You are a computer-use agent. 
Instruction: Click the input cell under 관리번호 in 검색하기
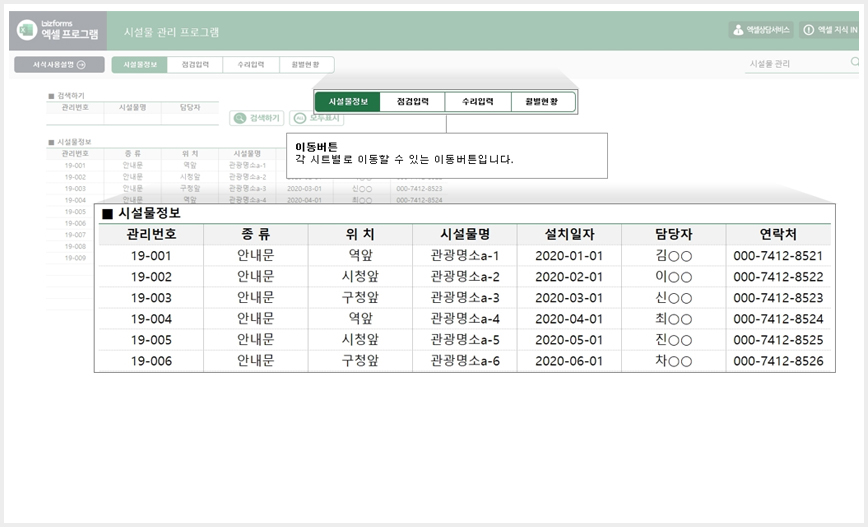(x=75, y=118)
